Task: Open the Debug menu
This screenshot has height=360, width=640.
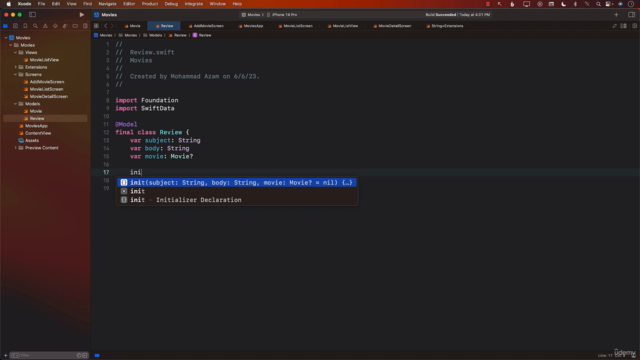Action: pos(171,4)
